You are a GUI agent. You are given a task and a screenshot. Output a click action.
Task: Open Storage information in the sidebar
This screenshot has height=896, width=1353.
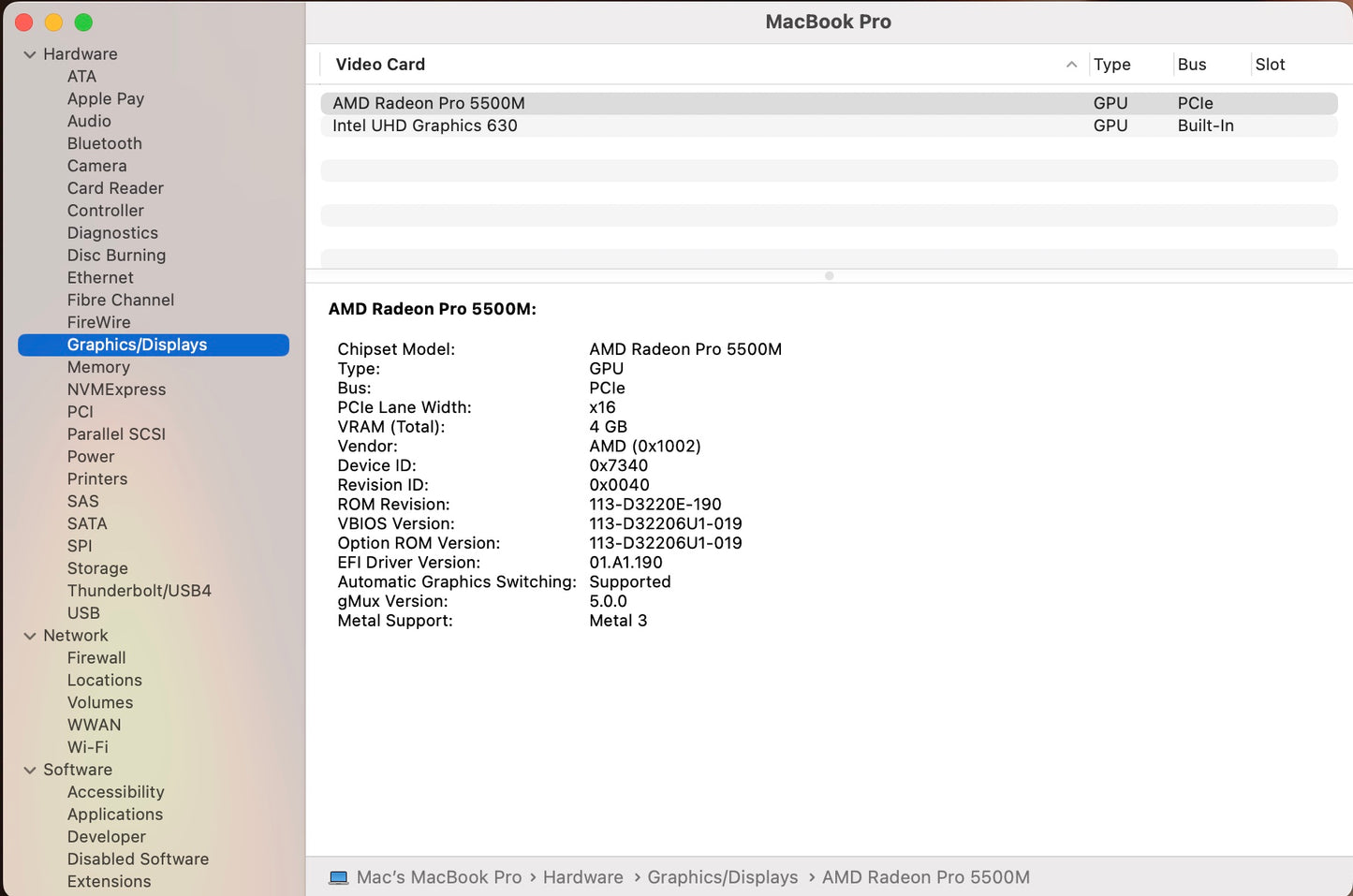[97, 568]
